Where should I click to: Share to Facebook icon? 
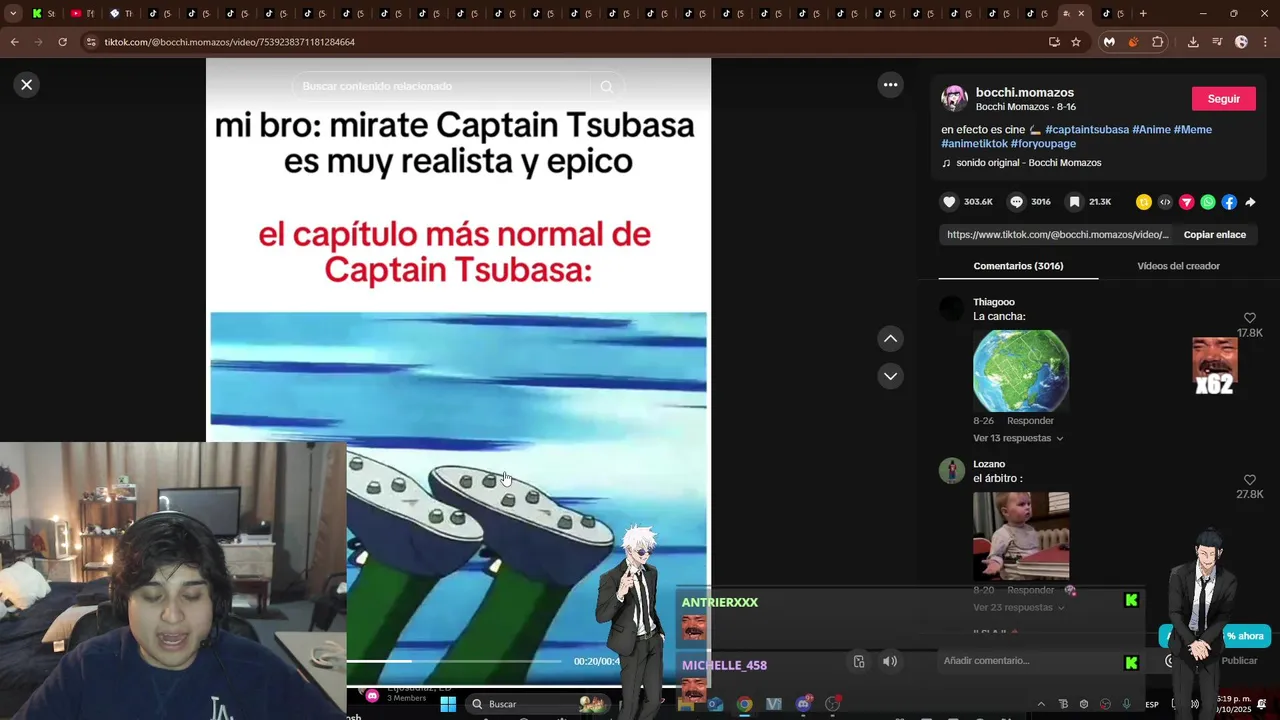(x=1229, y=202)
